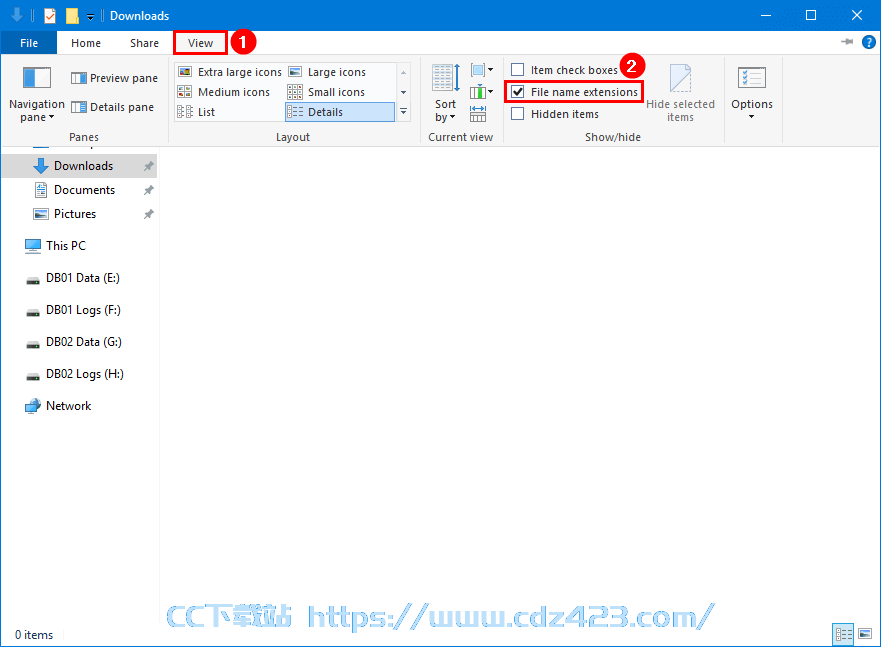The height and width of the screenshot is (647, 881).
Task: Open DB02 Logs (H:) drive
Action: (x=75, y=374)
